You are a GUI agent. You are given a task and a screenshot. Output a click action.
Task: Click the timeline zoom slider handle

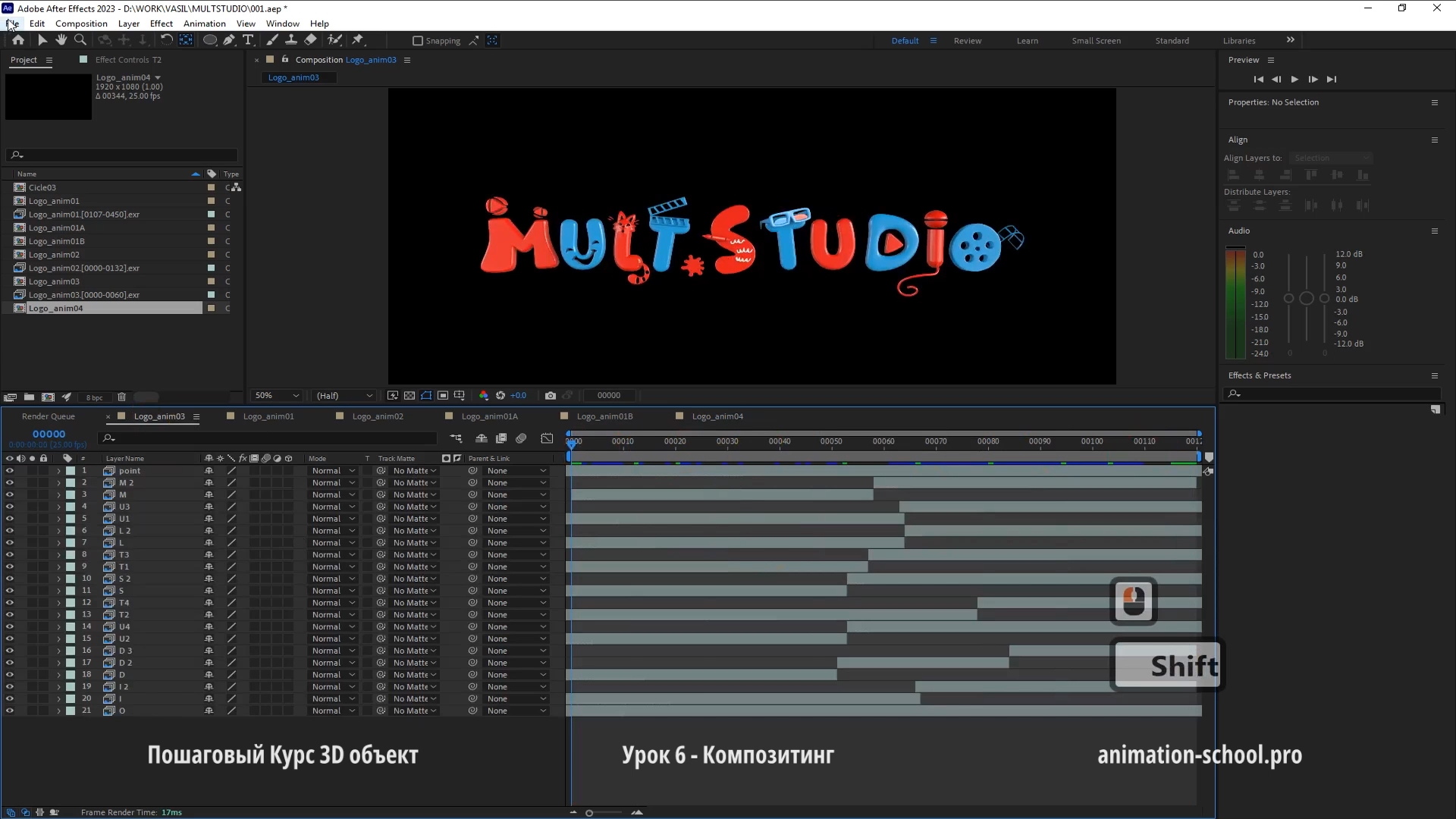click(589, 813)
